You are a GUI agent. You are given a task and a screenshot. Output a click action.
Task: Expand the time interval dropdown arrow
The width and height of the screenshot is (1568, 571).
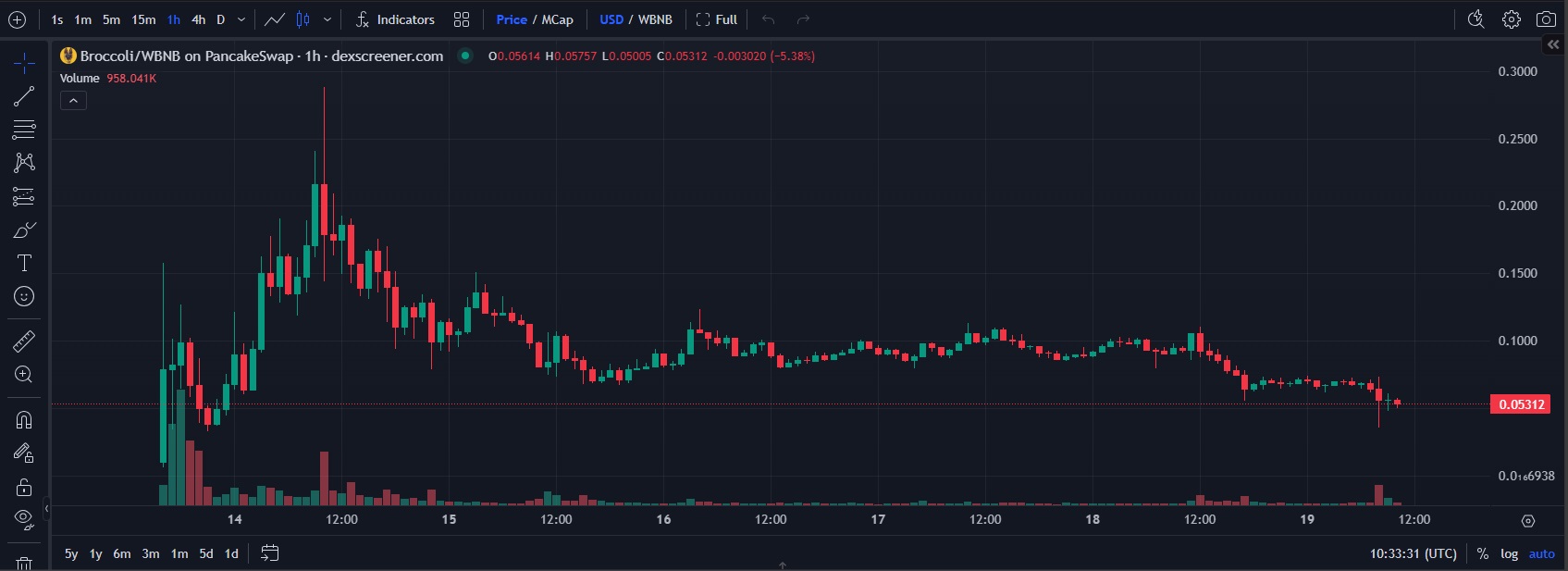tap(241, 19)
